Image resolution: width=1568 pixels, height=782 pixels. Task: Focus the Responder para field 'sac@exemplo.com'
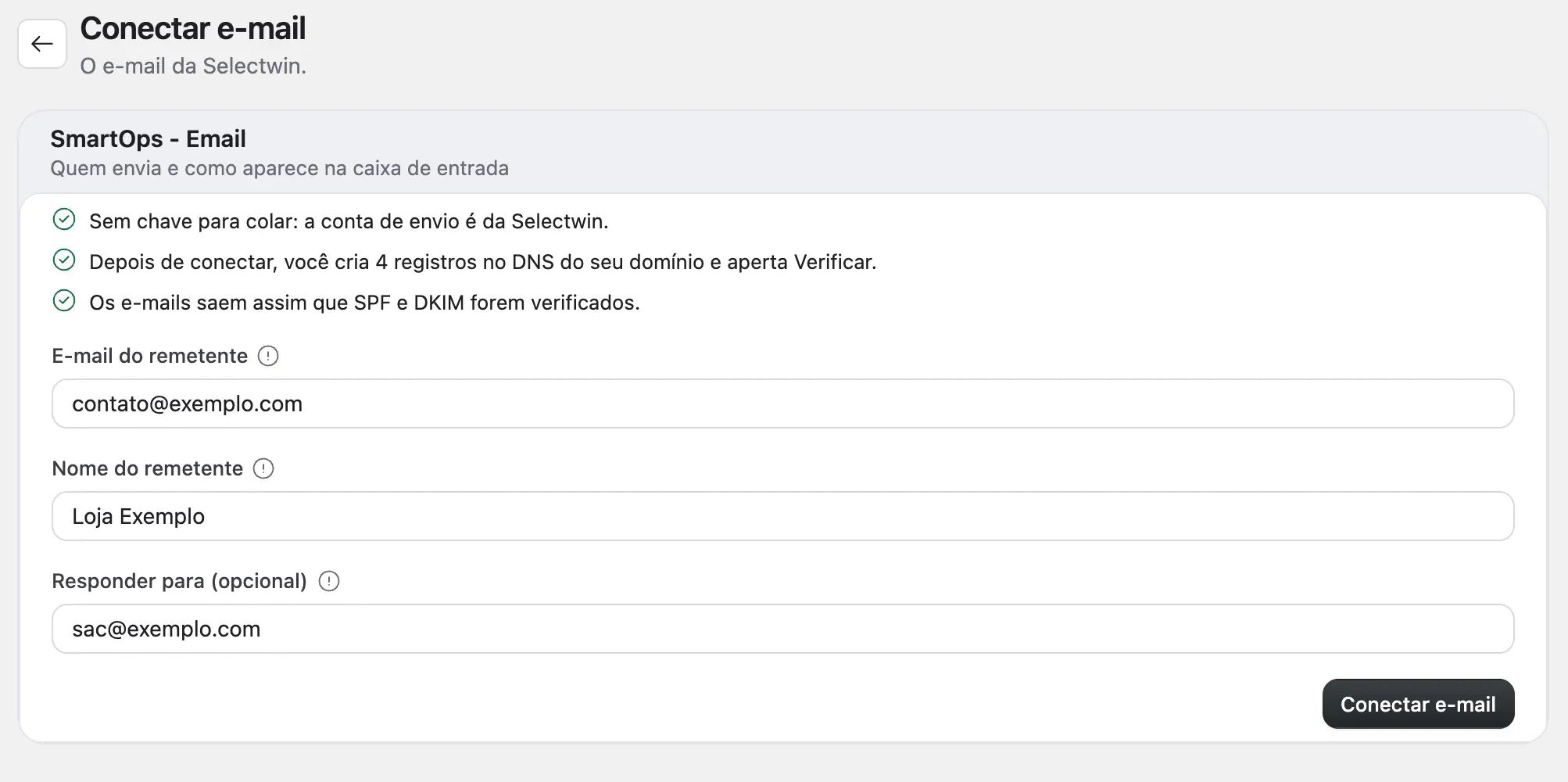click(x=783, y=629)
